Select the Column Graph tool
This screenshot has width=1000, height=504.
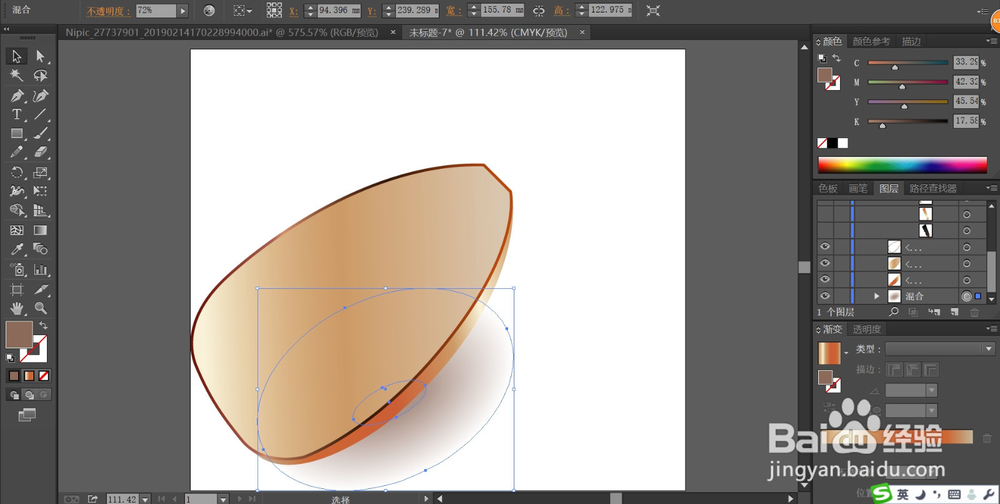41,269
